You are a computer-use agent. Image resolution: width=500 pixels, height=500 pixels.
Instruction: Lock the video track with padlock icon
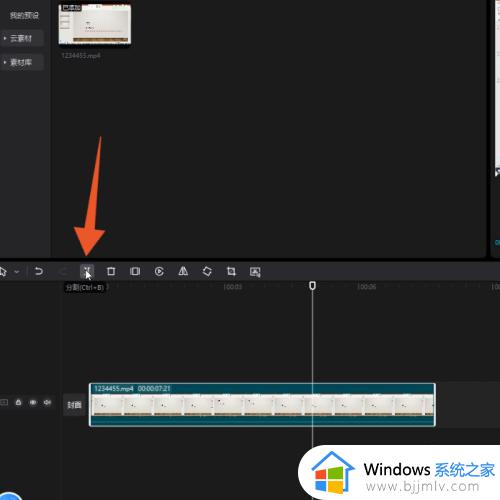(x=19, y=402)
